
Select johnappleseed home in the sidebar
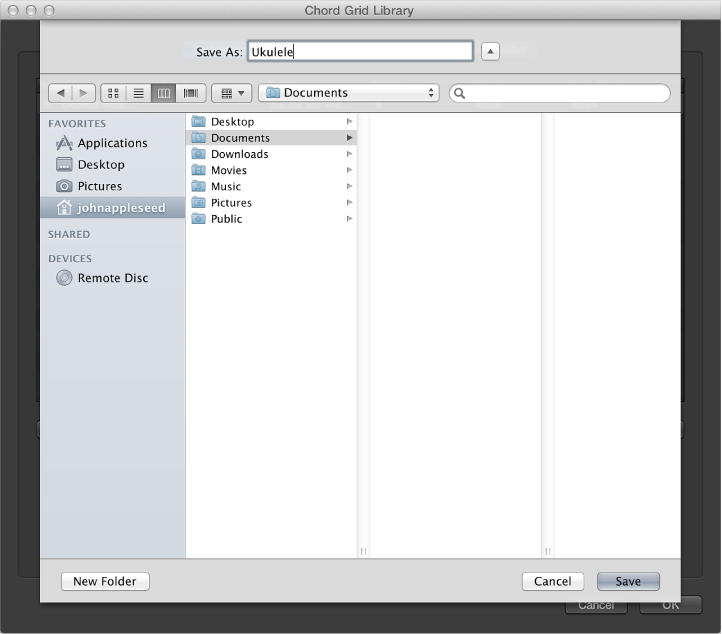coord(112,208)
